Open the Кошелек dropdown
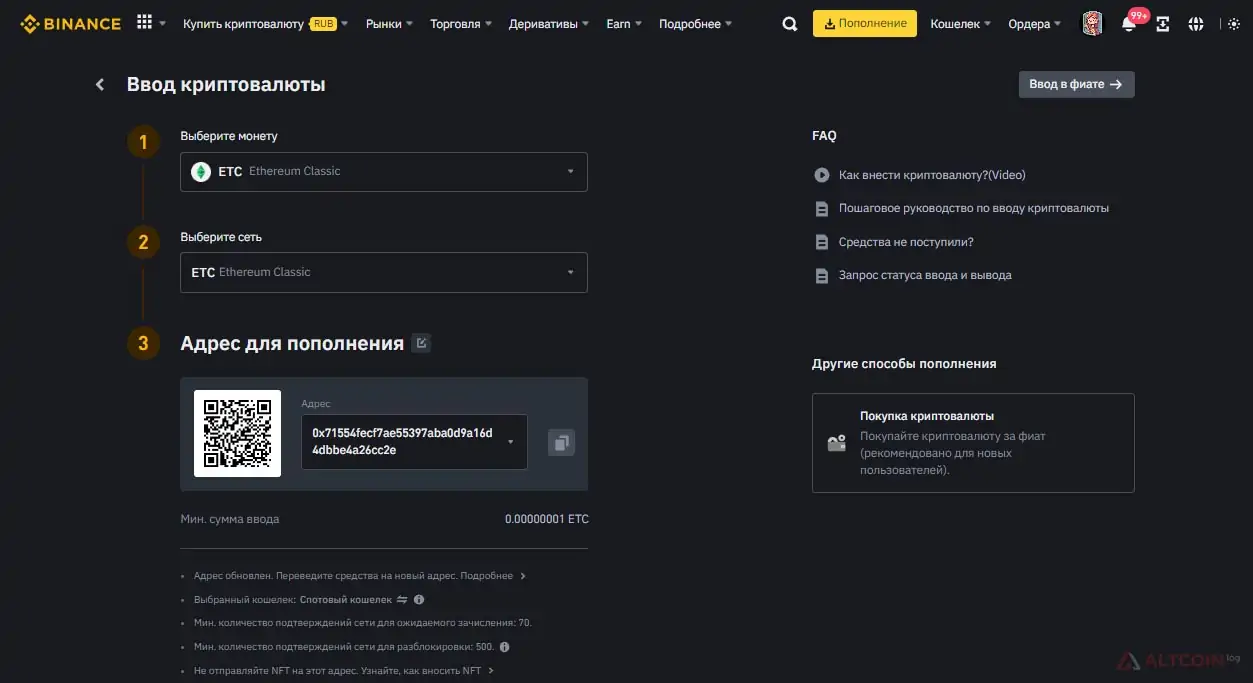 coord(961,24)
